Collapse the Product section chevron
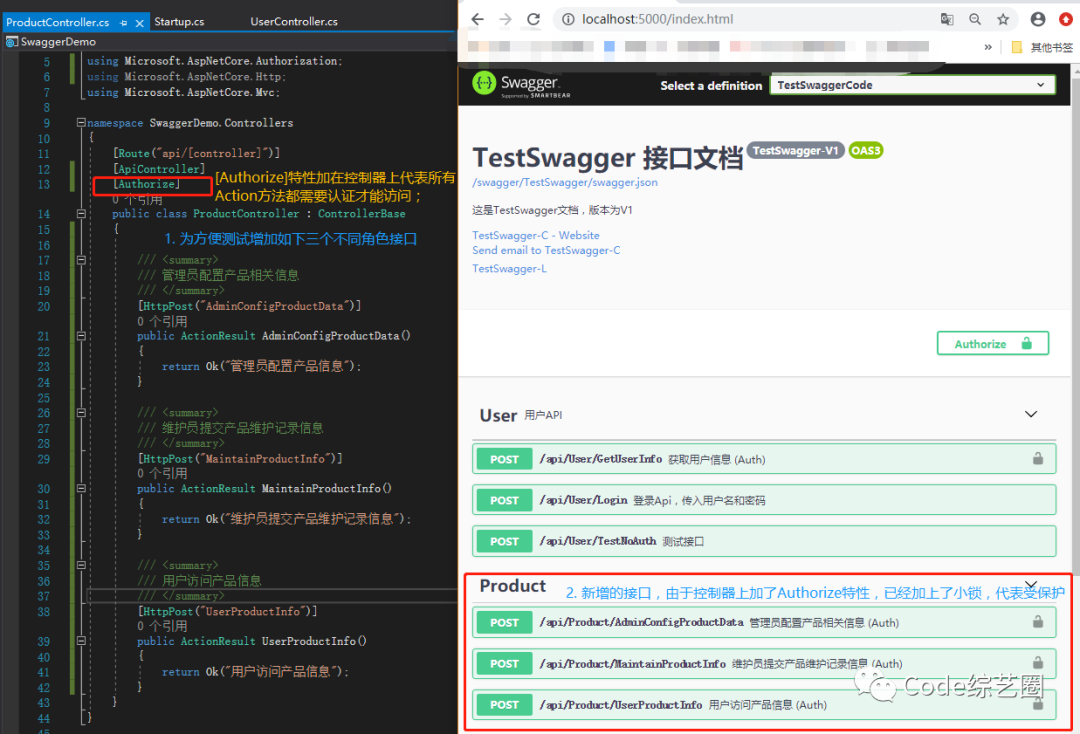The width and height of the screenshot is (1080, 734). tap(1030, 585)
